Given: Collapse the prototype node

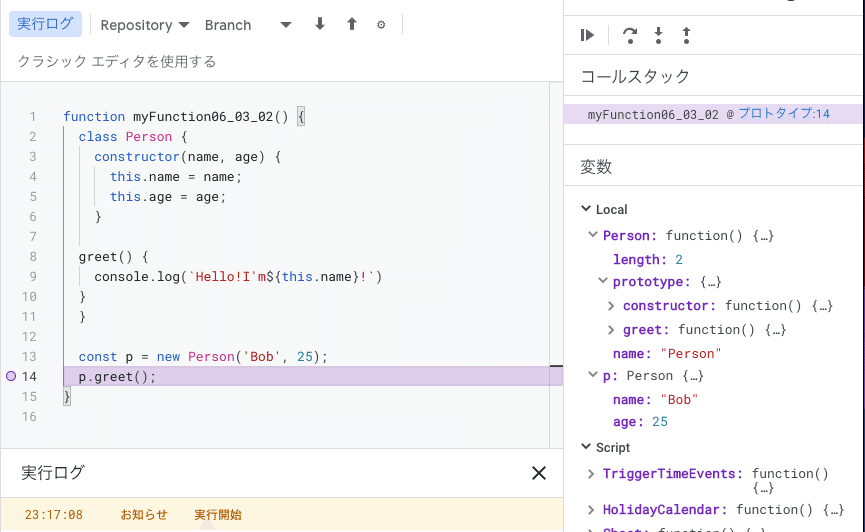Looking at the screenshot, I should click(x=603, y=281).
